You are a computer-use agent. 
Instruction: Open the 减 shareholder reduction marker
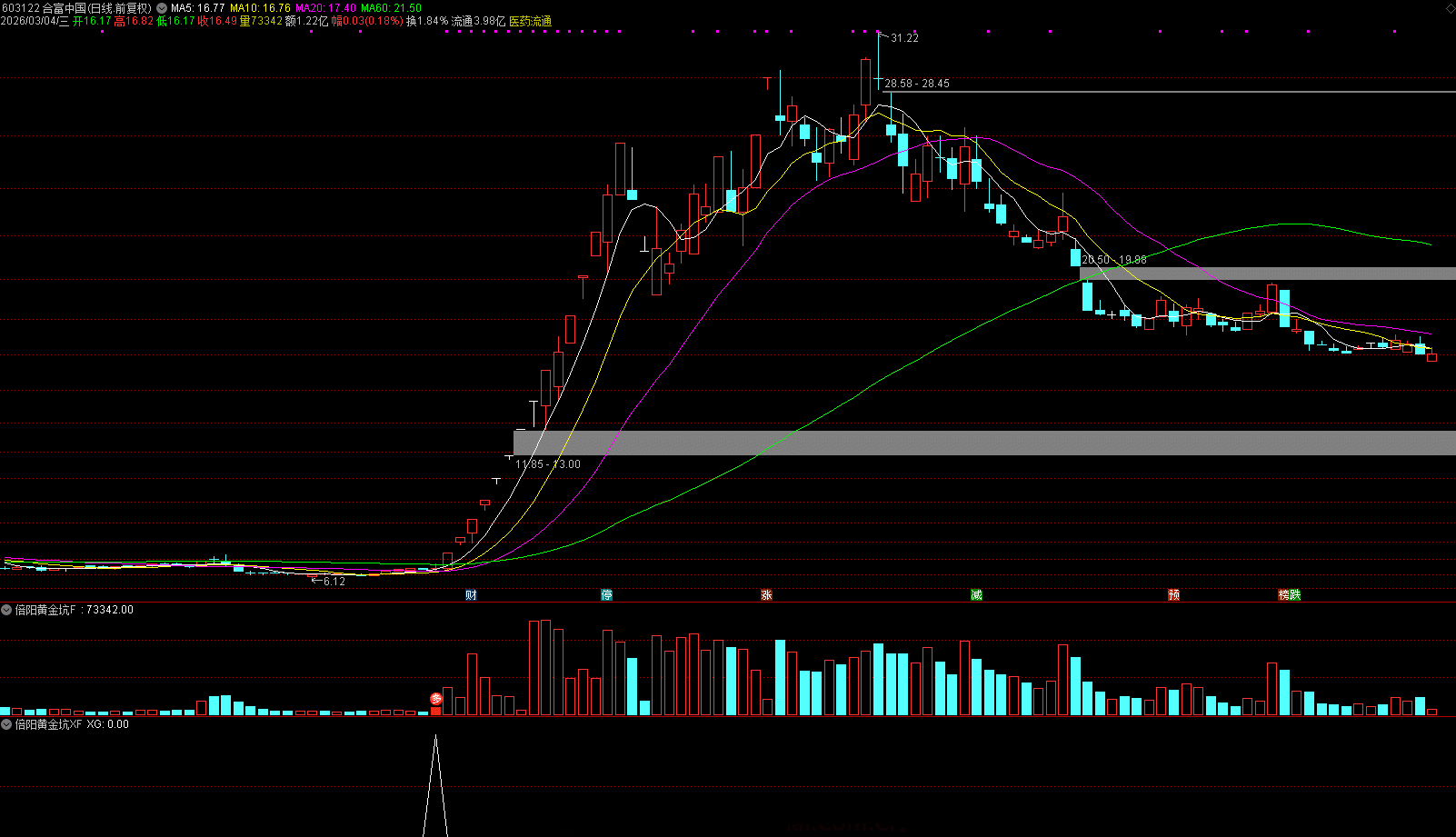pyautogui.click(x=976, y=595)
